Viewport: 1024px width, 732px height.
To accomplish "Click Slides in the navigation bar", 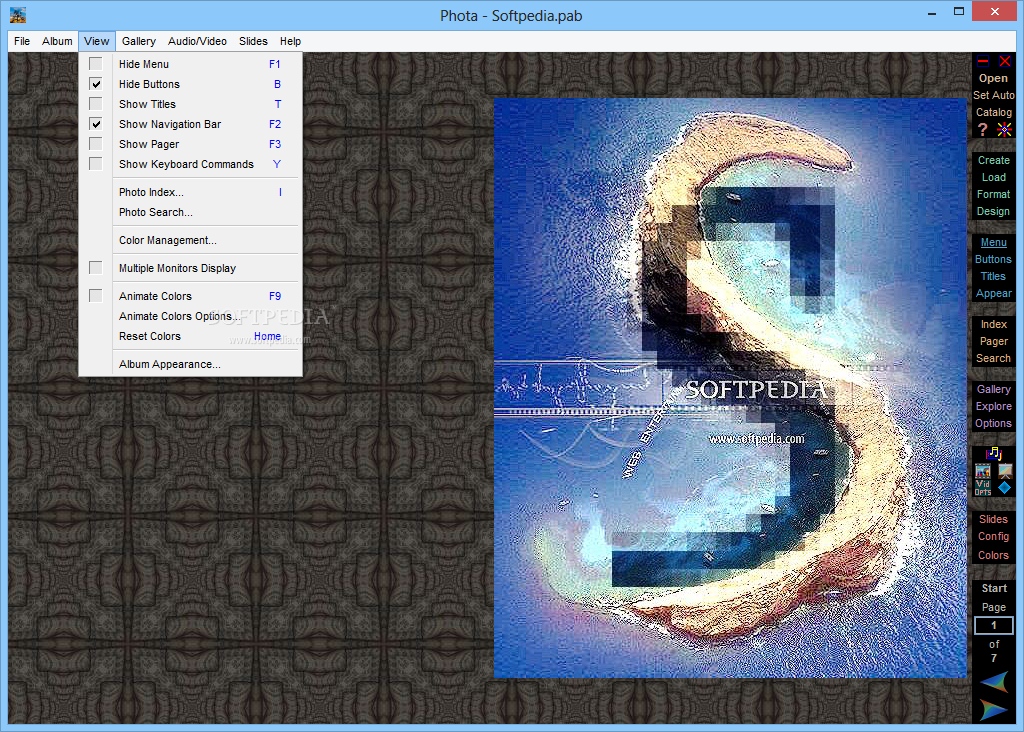I will [x=993, y=519].
